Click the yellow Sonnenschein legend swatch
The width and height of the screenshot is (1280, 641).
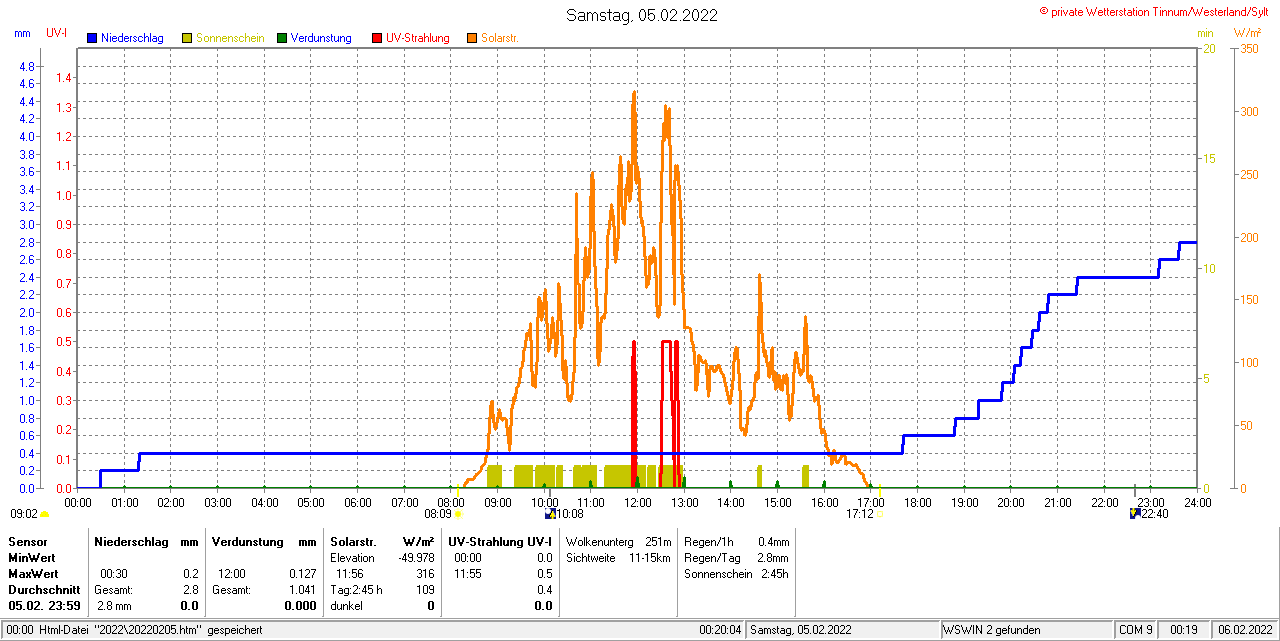(x=187, y=38)
